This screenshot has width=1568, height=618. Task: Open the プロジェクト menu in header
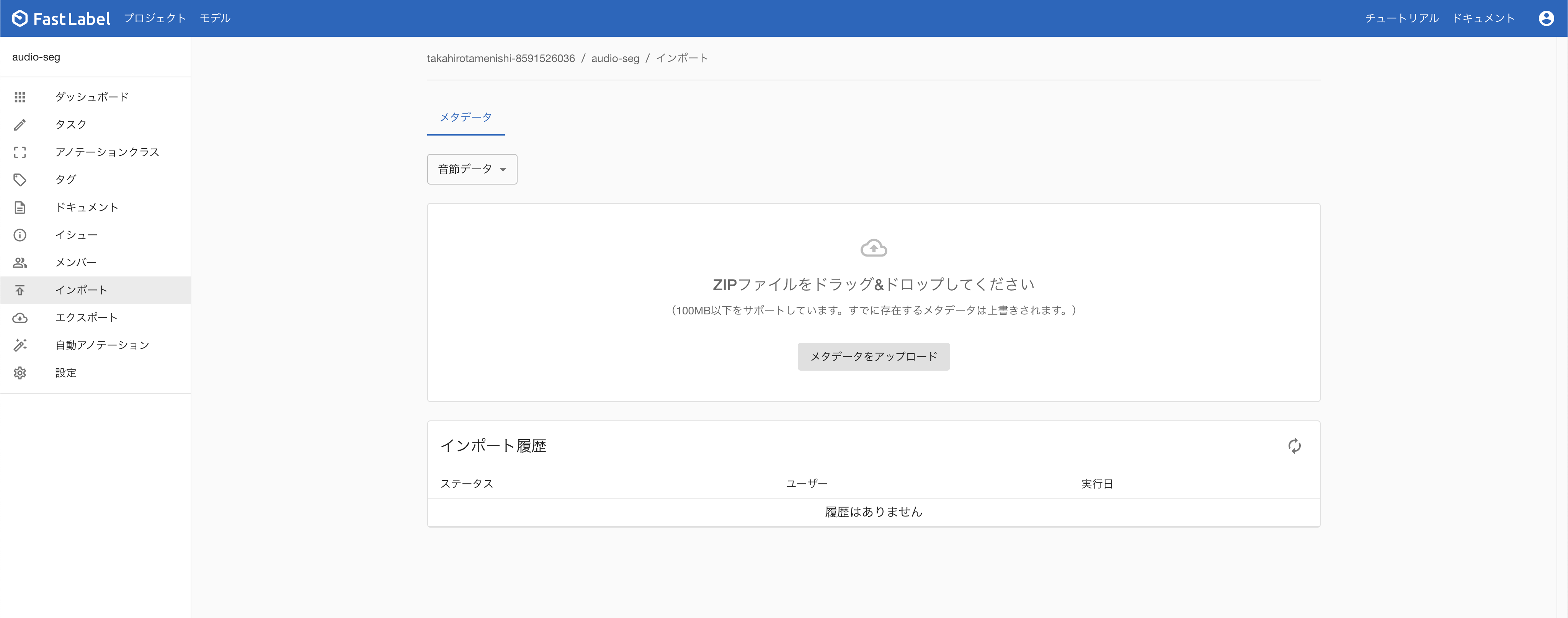click(x=155, y=18)
